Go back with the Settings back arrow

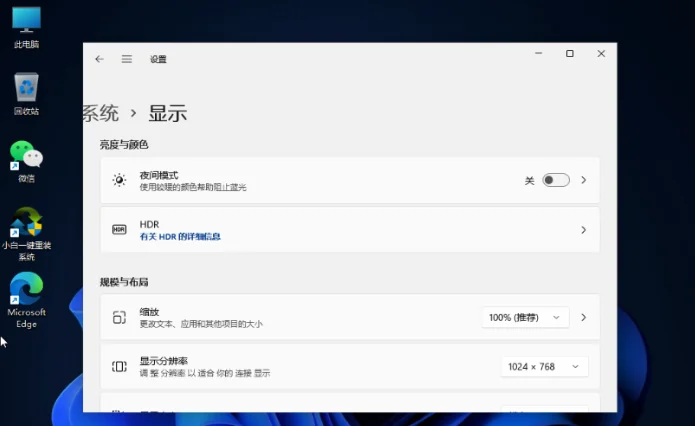point(99,59)
